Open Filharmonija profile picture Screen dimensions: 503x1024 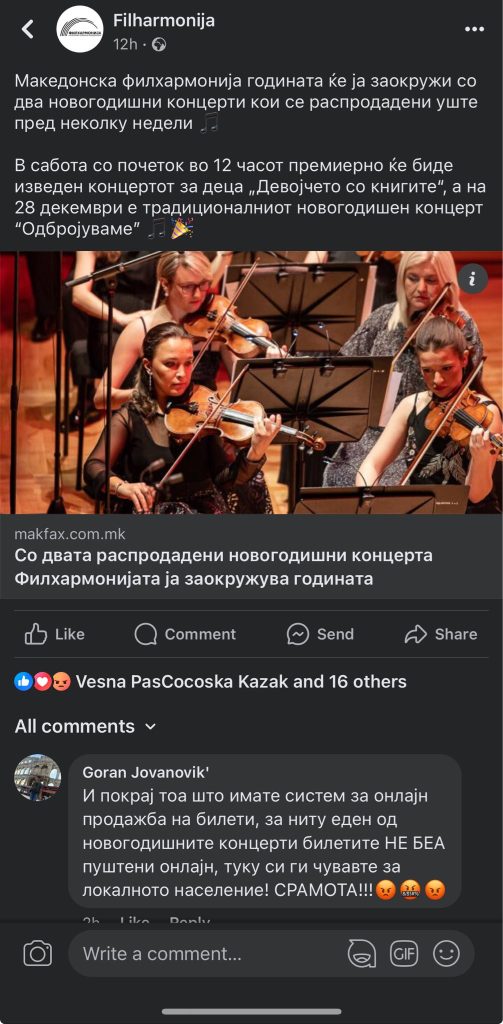(x=80, y=29)
